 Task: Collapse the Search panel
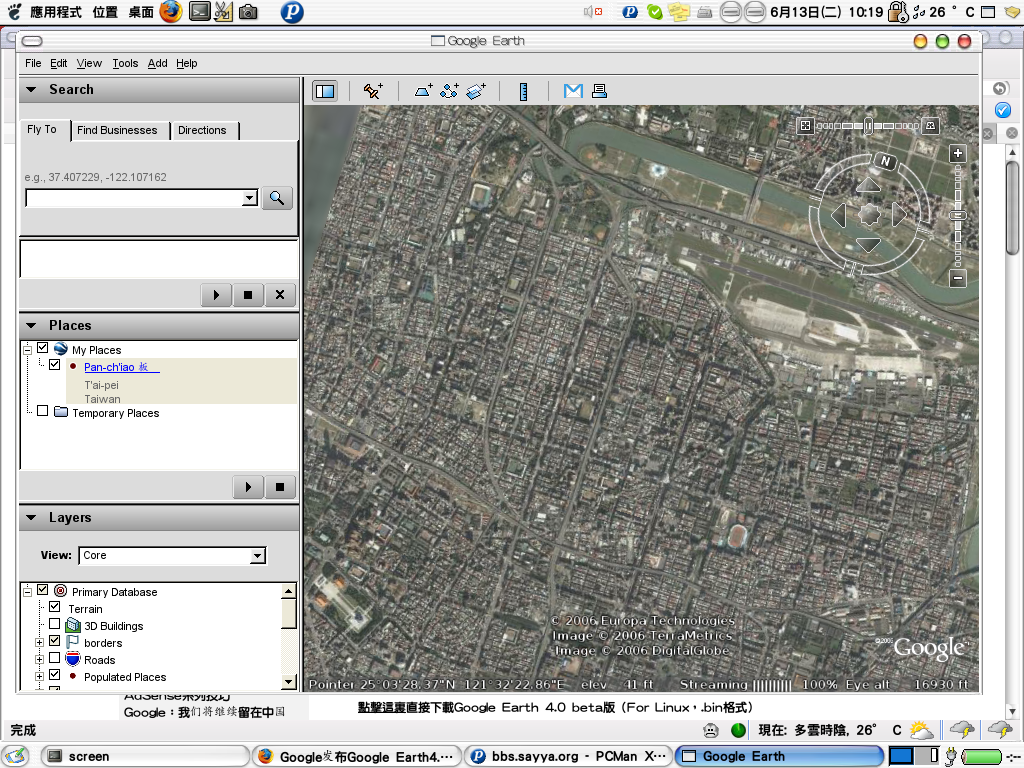coord(31,89)
